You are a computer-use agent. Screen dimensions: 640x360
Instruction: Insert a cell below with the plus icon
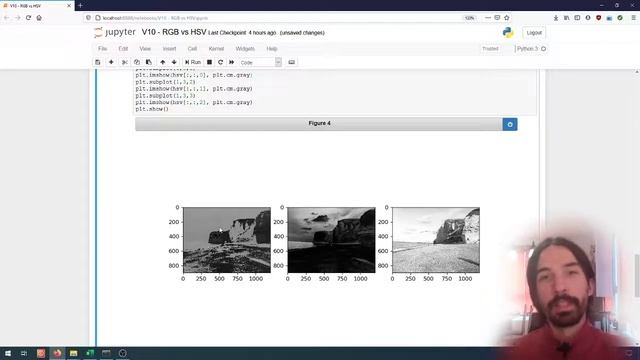coord(111,62)
